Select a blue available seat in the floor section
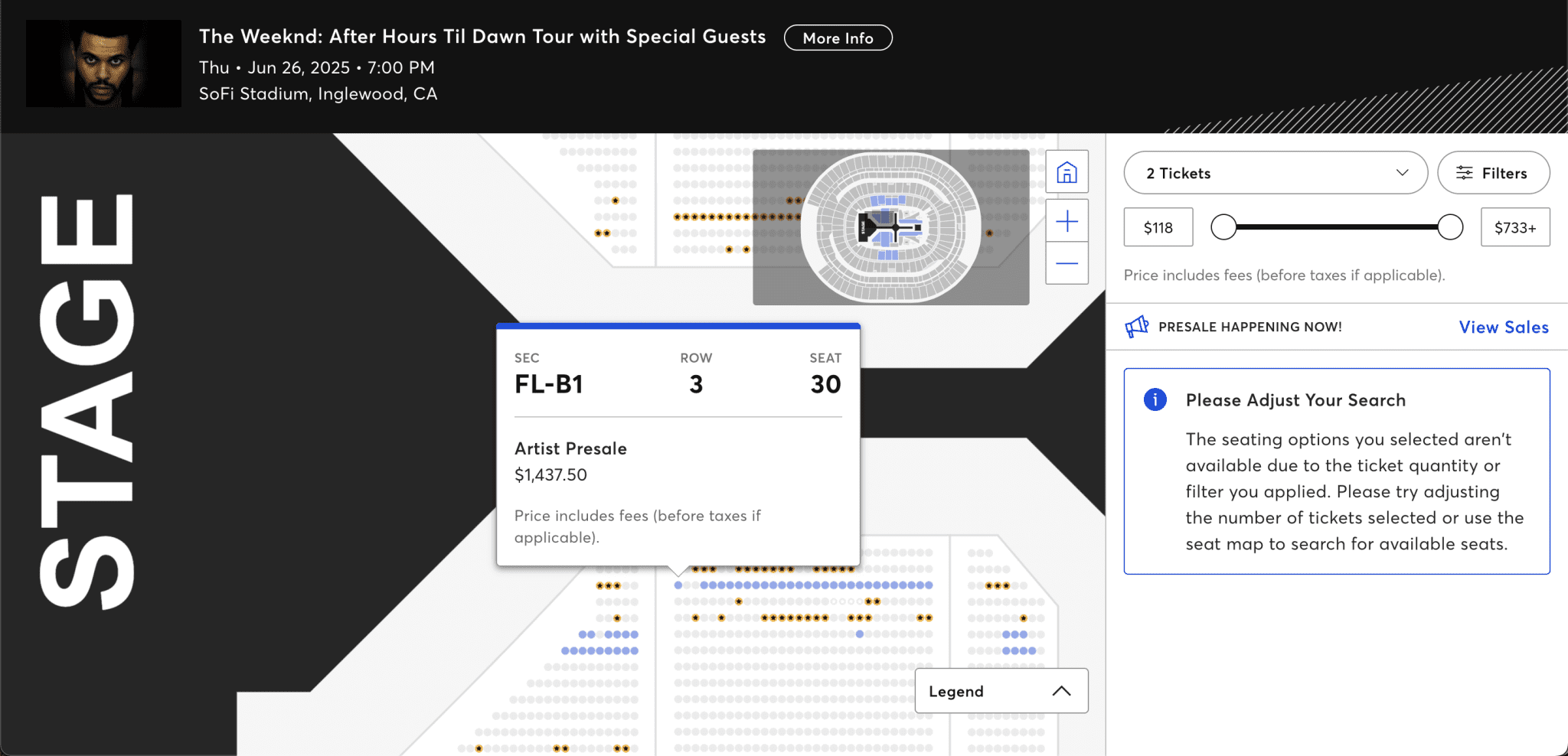Viewport: 1568px width, 756px height. pos(766,585)
